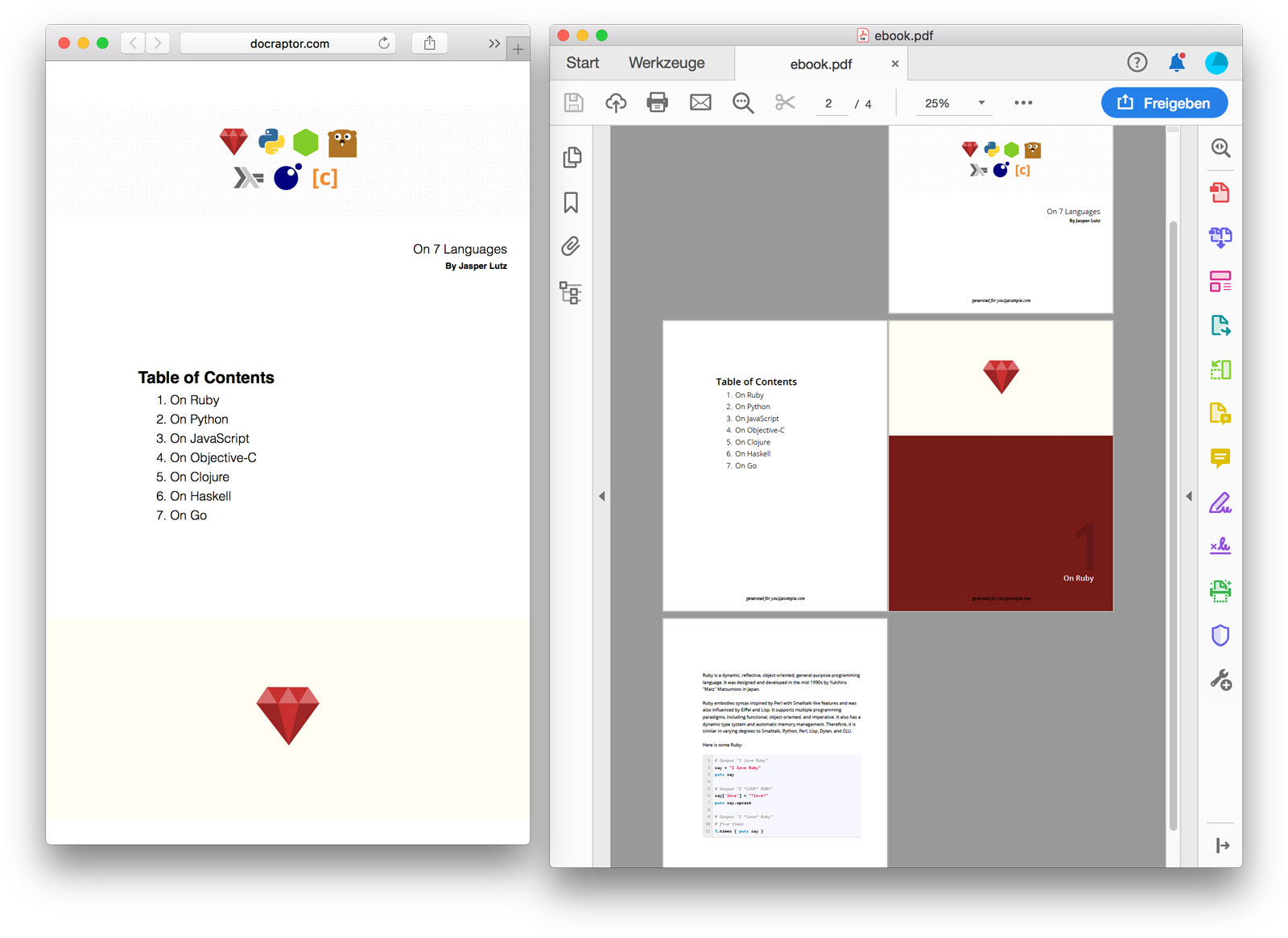
Task: Open the three-dot more tools menu
Action: tap(1023, 103)
